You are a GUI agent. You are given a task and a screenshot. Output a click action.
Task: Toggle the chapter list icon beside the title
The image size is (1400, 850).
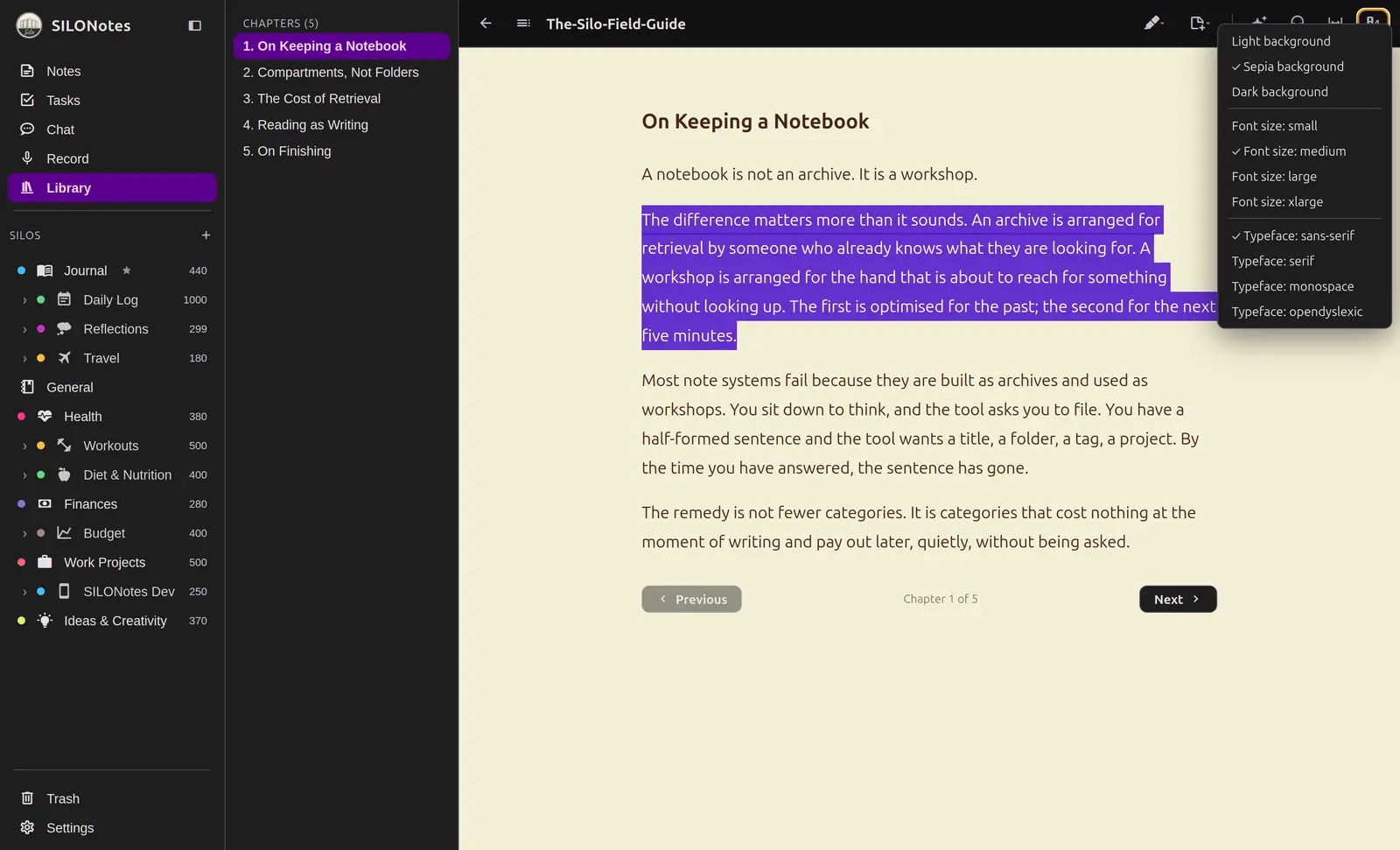tap(523, 24)
